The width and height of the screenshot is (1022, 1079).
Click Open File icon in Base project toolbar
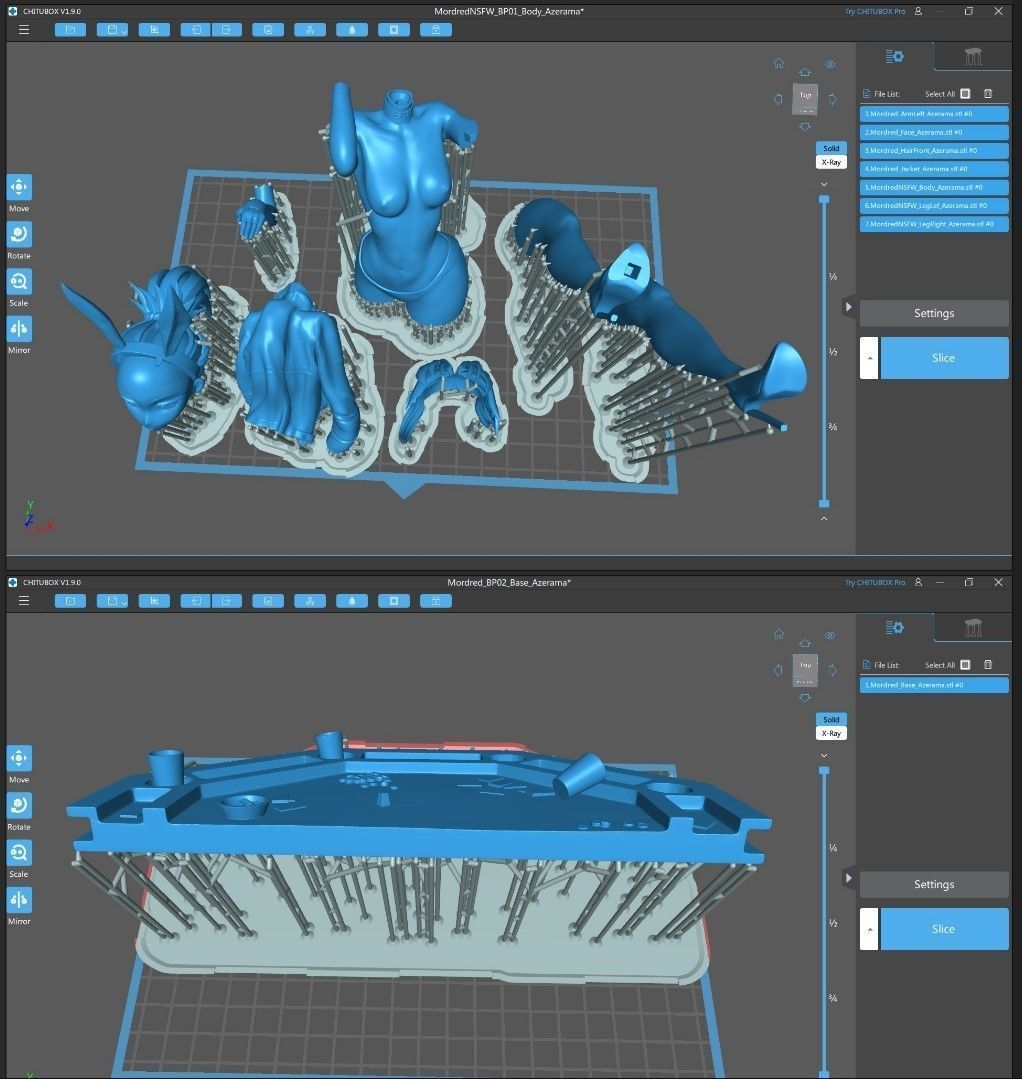(x=70, y=601)
